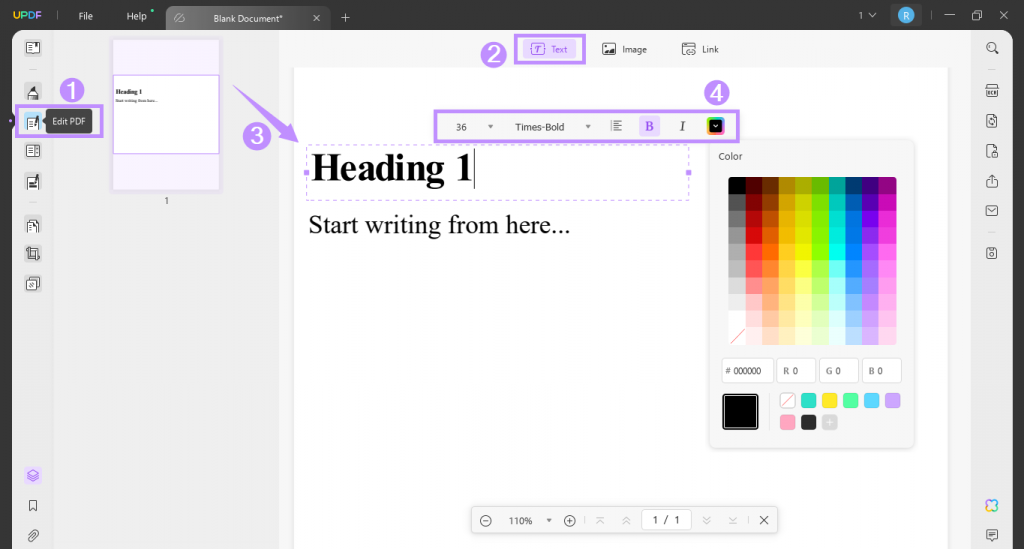The image size is (1024, 549).
Task: Click the user account avatar R
Action: [906, 16]
